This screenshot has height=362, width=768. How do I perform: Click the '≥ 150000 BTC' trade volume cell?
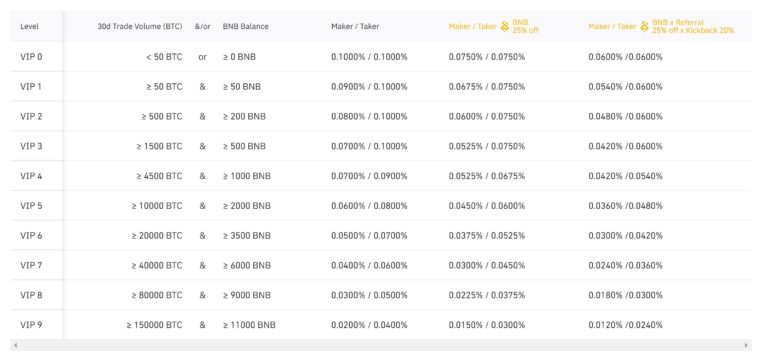point(154,325)
